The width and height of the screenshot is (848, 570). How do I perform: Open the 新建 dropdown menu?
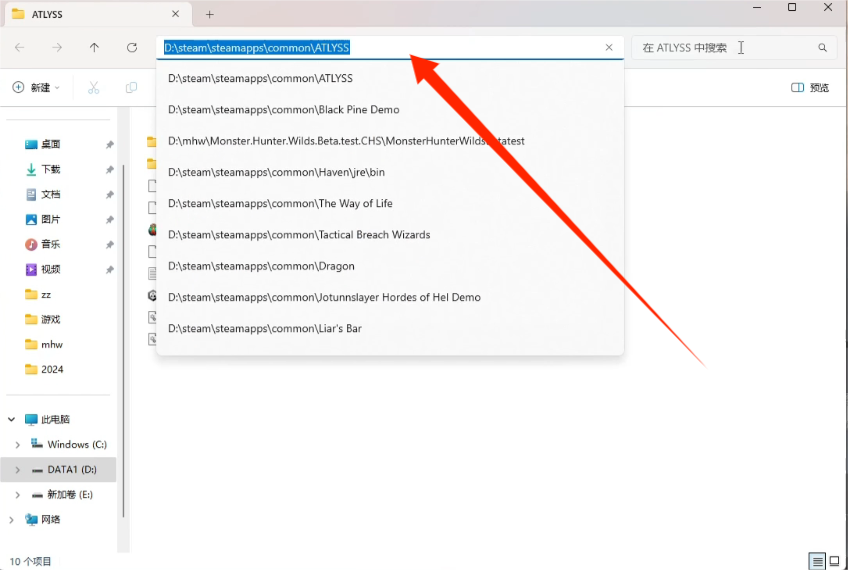[37, 88]
